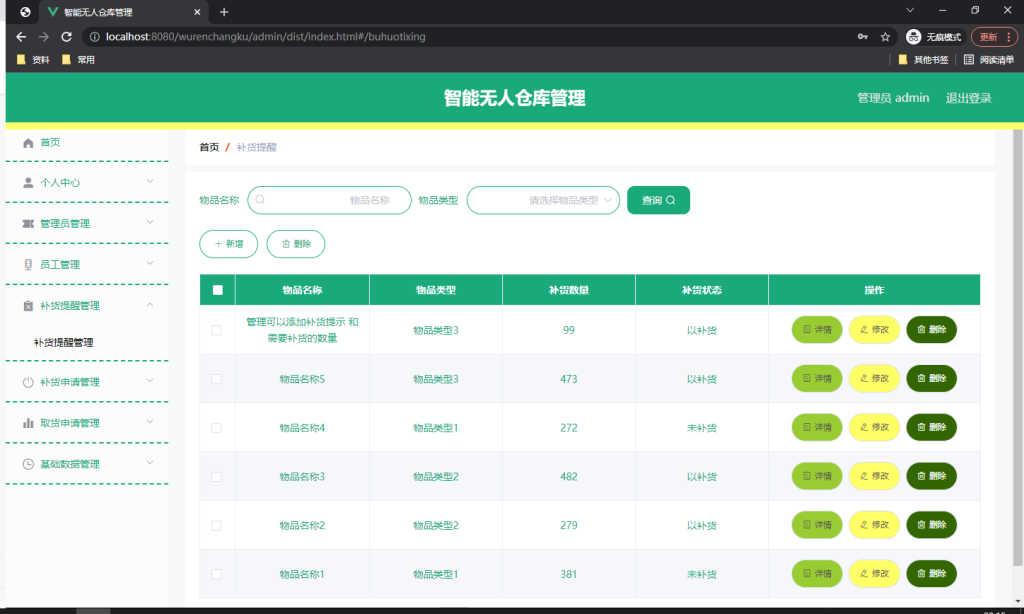Check the select-all checkbox in the table header
The height and width of the screenshot is (614, 1024).
(x=217, y=290)
